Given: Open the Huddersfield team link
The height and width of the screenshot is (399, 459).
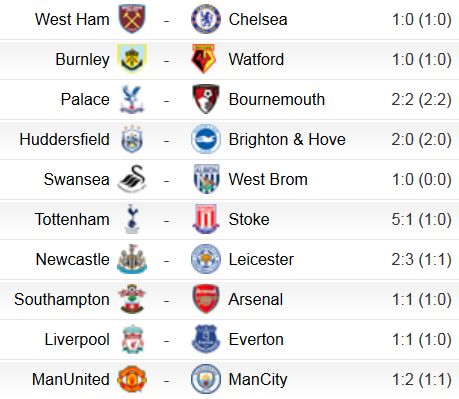Looking at the screenshot, I should pos(64,139).
